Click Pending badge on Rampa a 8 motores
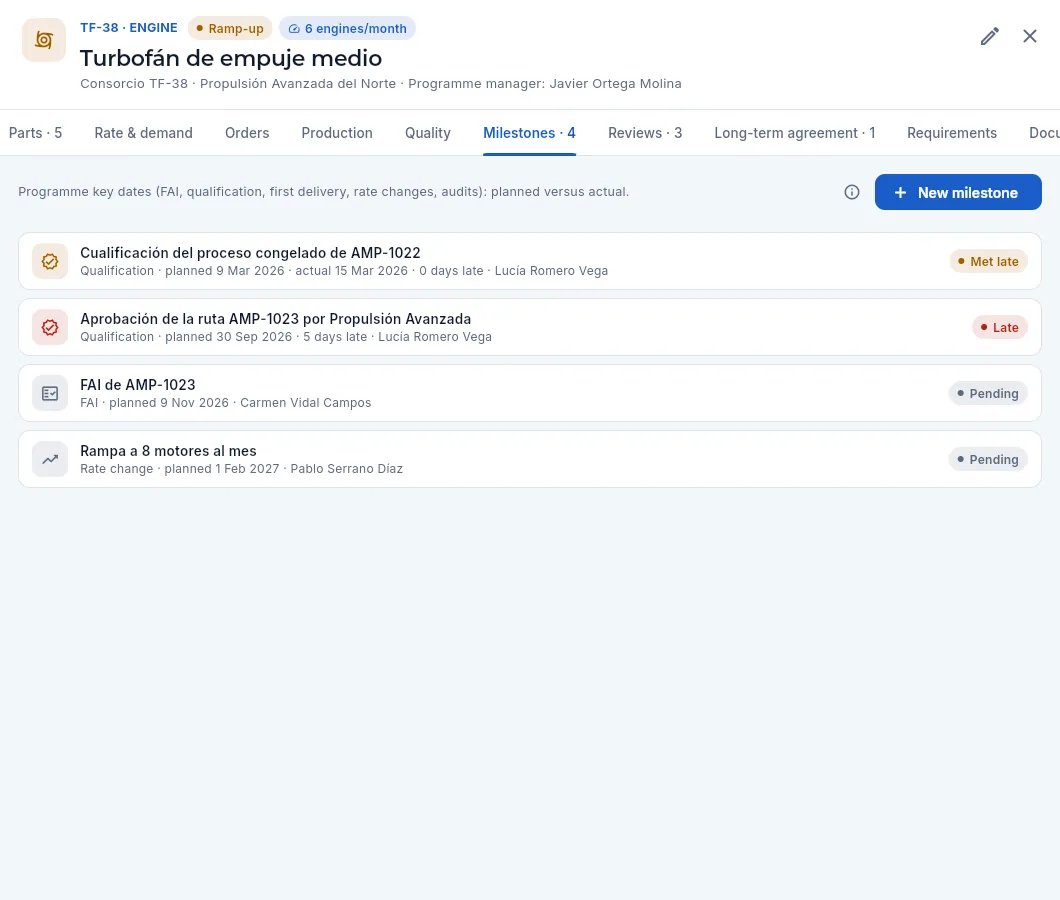This screenshot has height=900, width=1060. [x=988, y=460]
